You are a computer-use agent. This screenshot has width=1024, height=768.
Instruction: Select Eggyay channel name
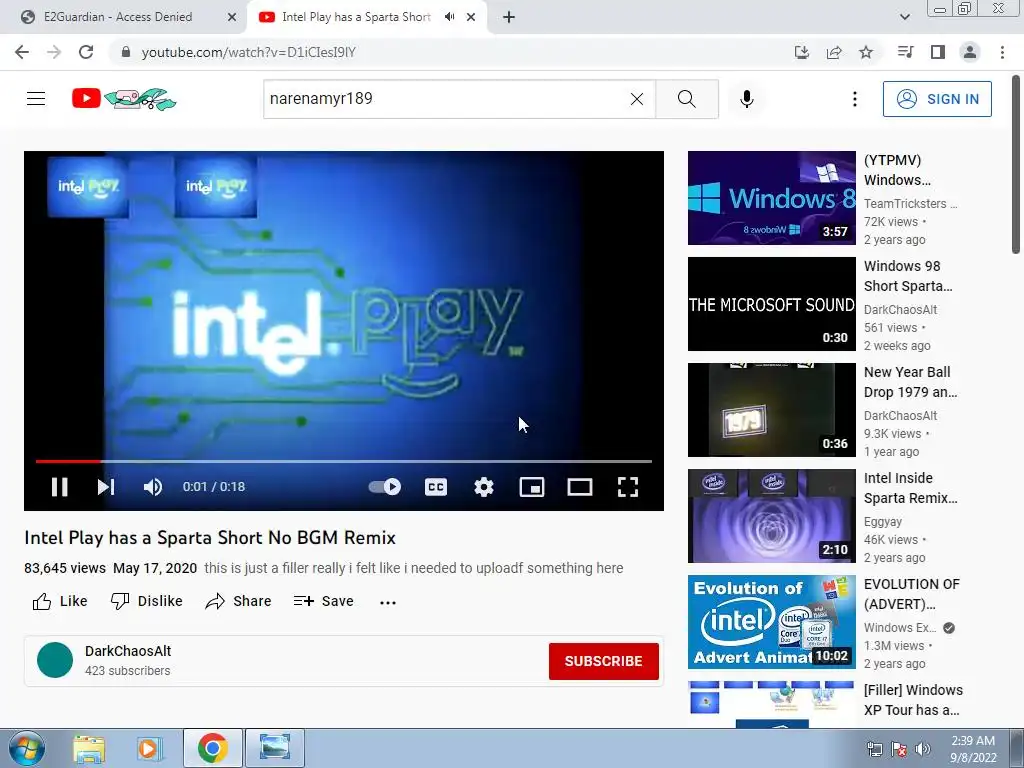pos(883,522)
